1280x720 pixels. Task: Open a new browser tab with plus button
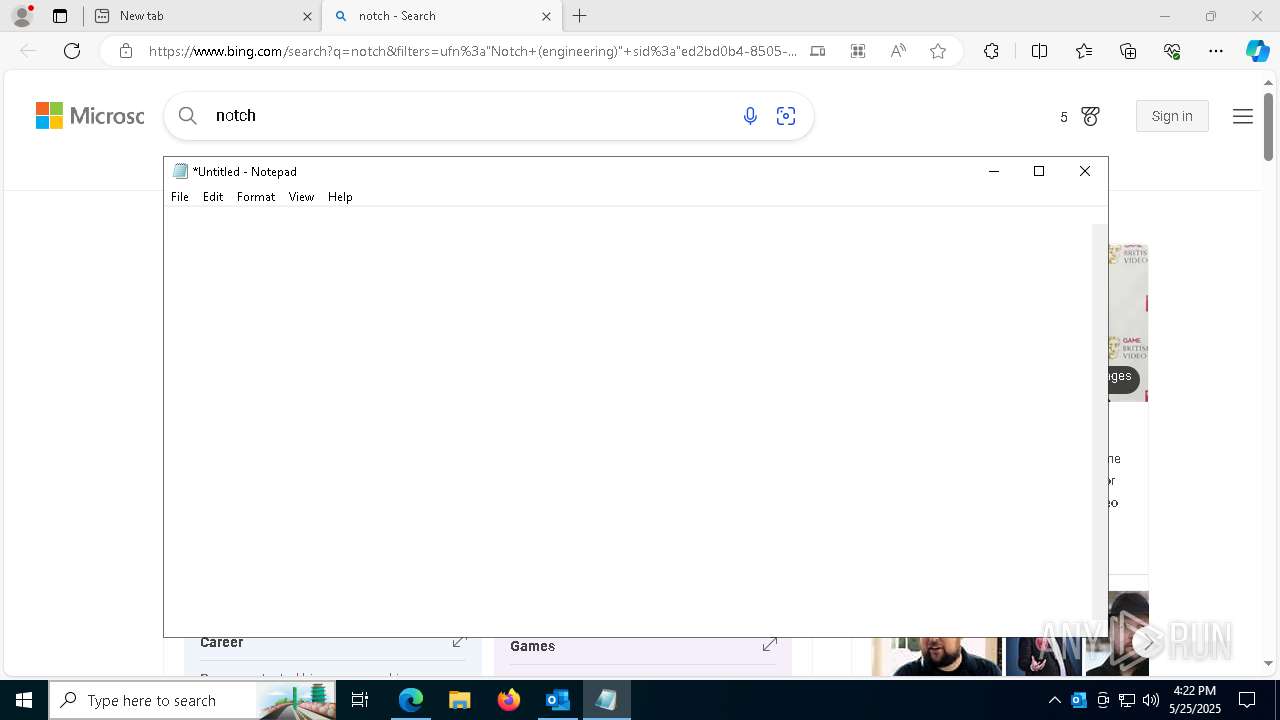pyautogui.click(x=580, y=16)
